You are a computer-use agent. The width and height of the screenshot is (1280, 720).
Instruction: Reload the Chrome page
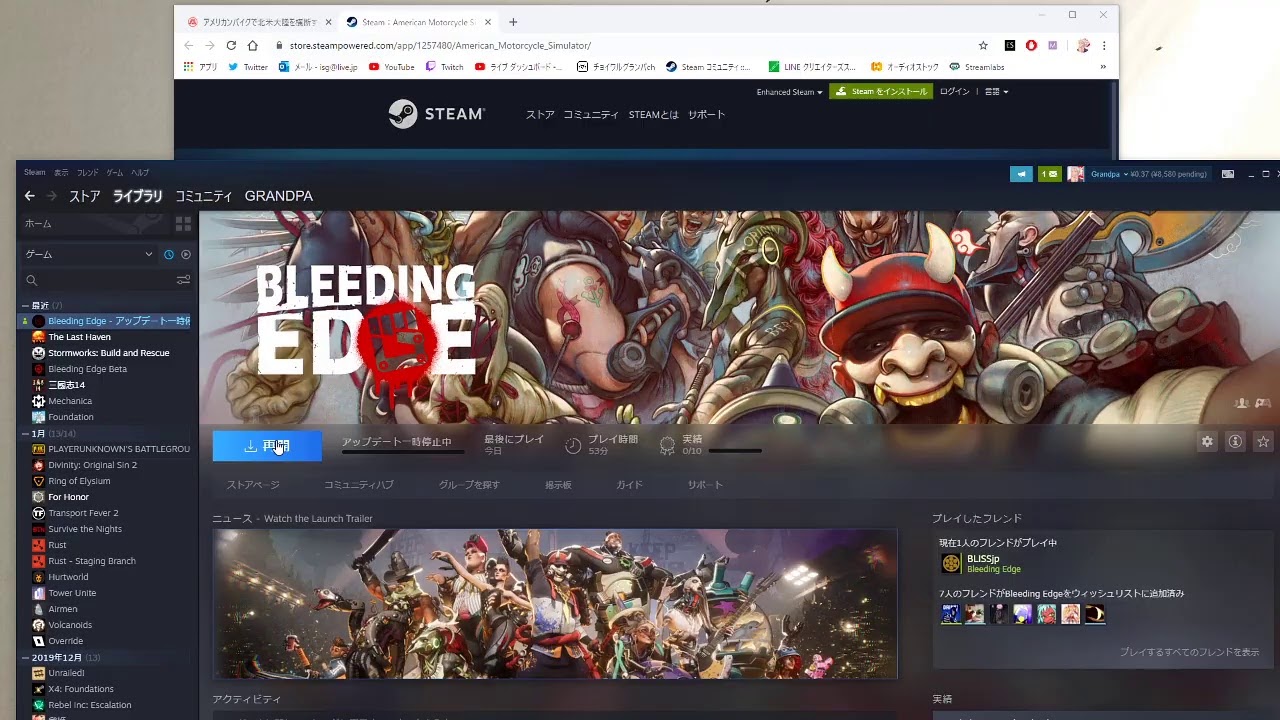pyautogui.click(x=231, y=45)
